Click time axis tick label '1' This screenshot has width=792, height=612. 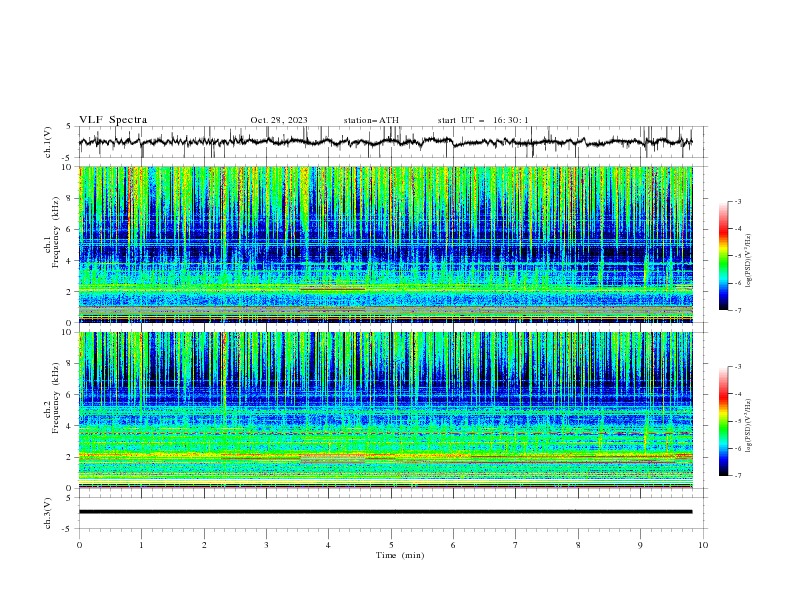click(141, 545)
